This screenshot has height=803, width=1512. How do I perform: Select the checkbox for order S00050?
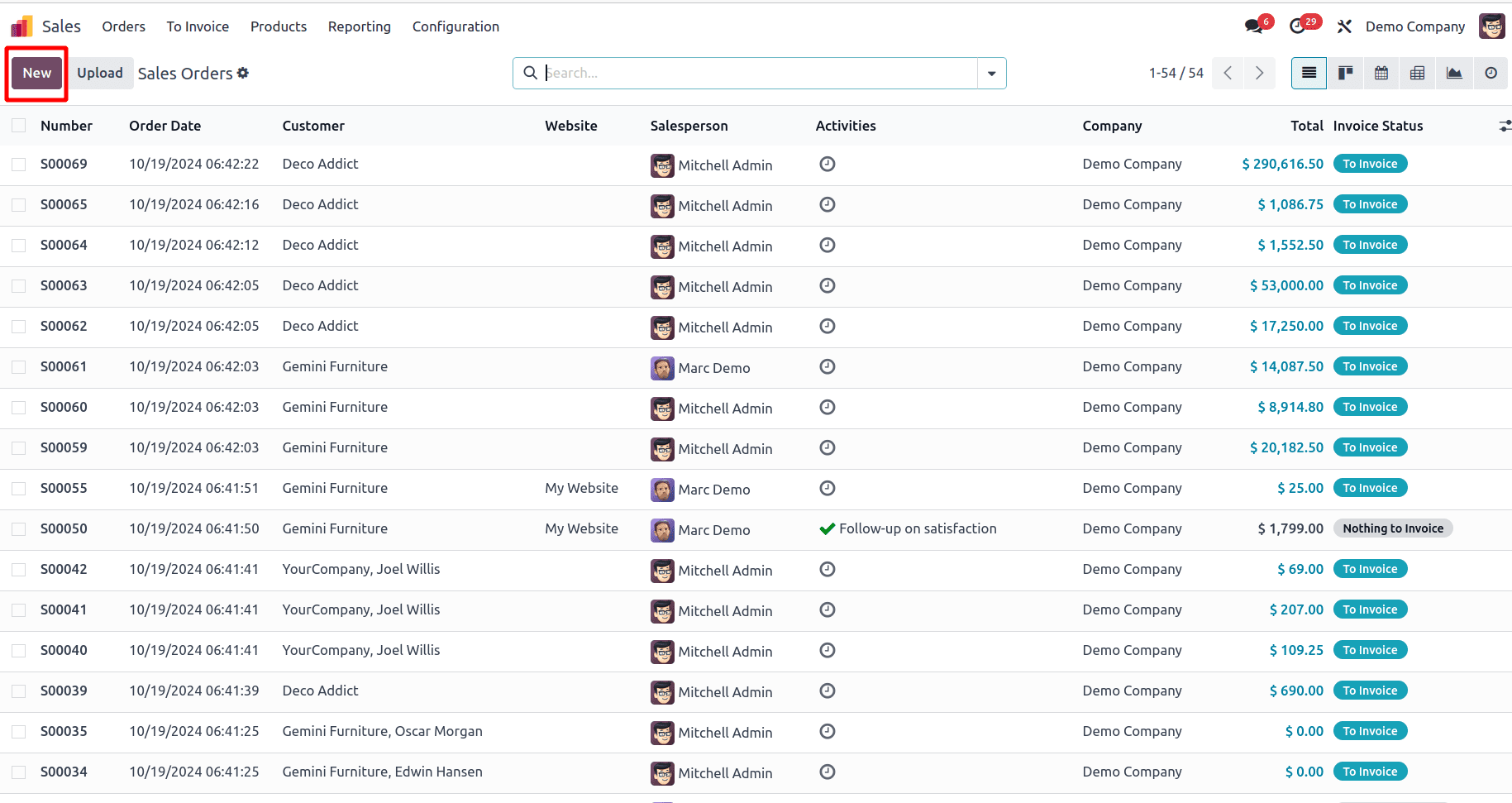click(18, 529)
